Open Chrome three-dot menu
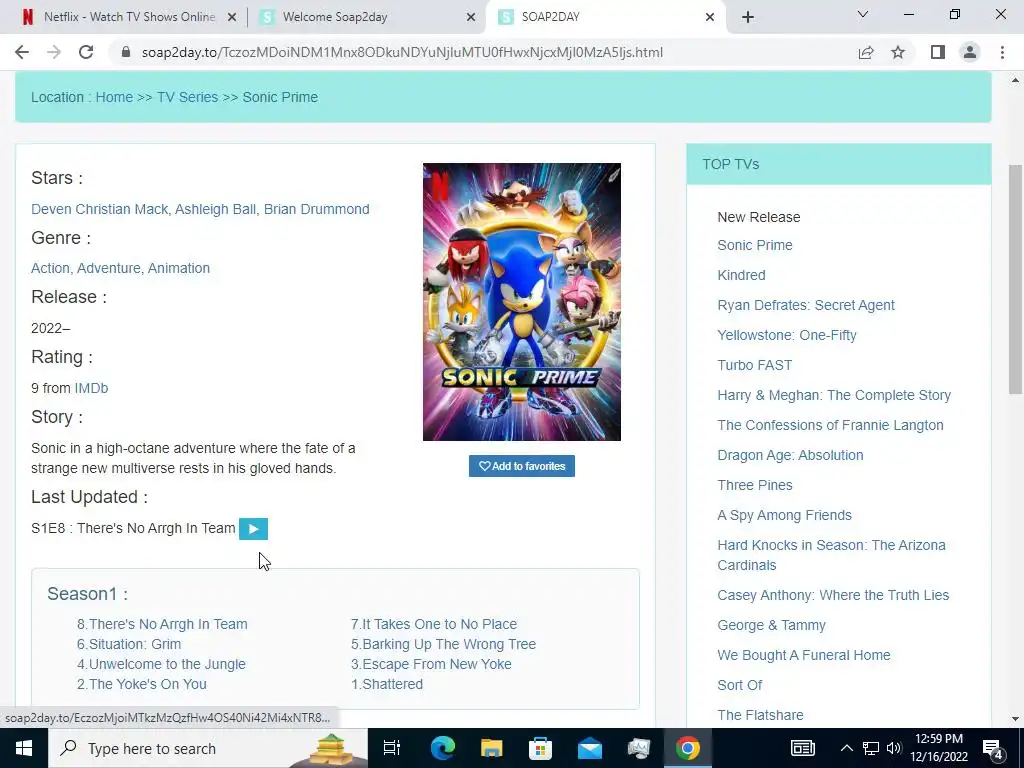The width and height of the screenshot is (1024, 768). coord(1002,52)
